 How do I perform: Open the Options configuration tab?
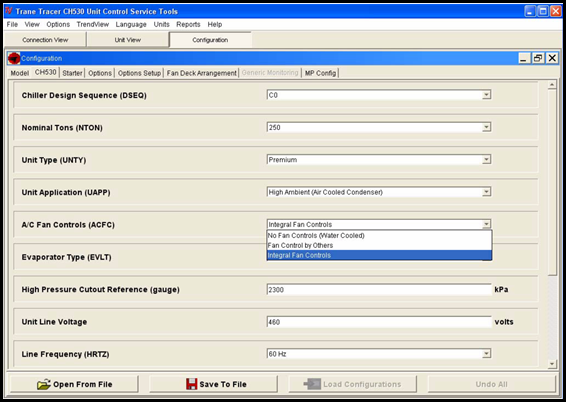[x=100, y=73]
